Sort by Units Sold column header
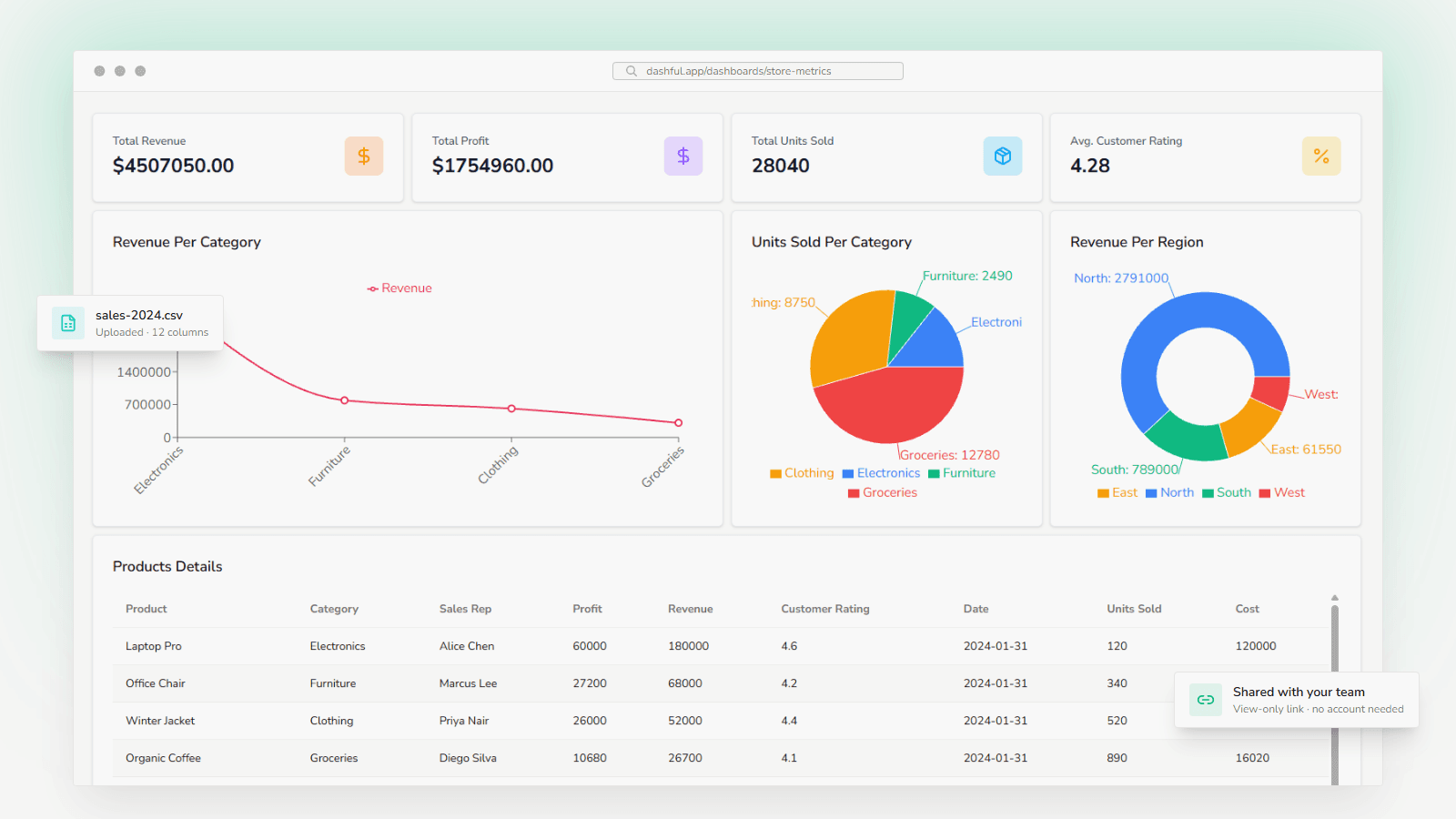The height and width of the screenshot is (819, 1456). point(1134,609)
